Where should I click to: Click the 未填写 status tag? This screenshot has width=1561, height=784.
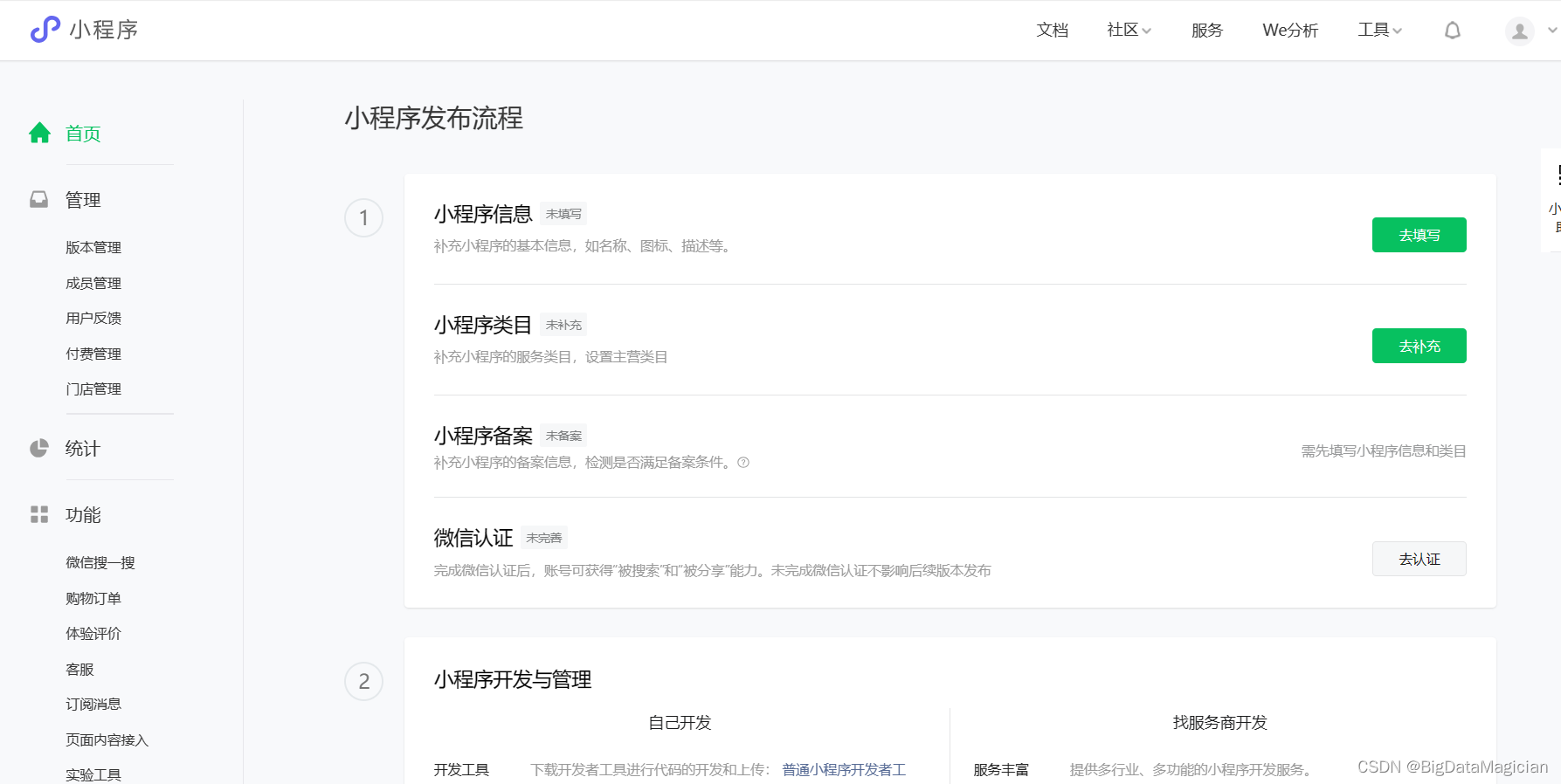tap(563, 214)
